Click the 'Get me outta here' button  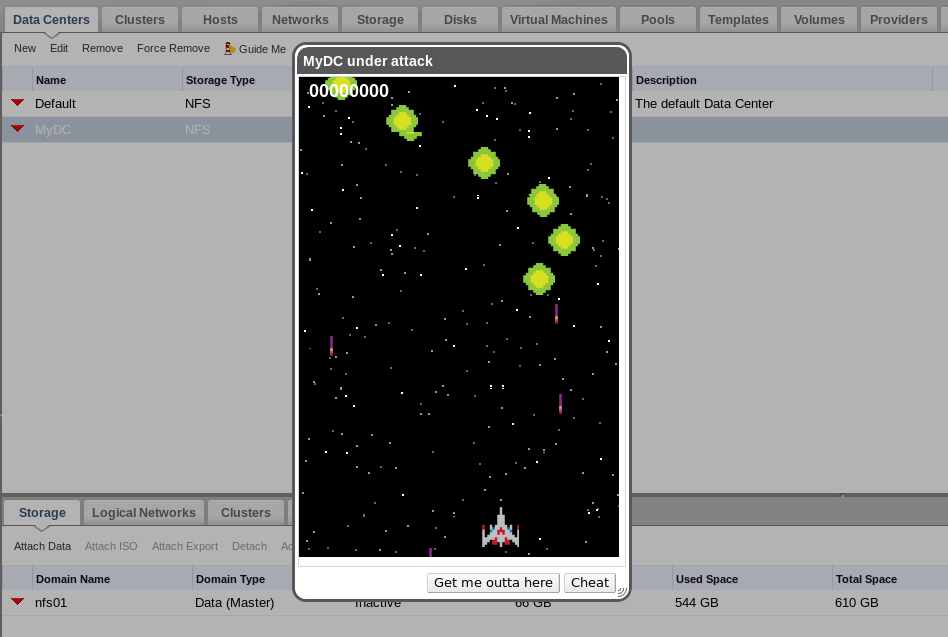[493, 583]
